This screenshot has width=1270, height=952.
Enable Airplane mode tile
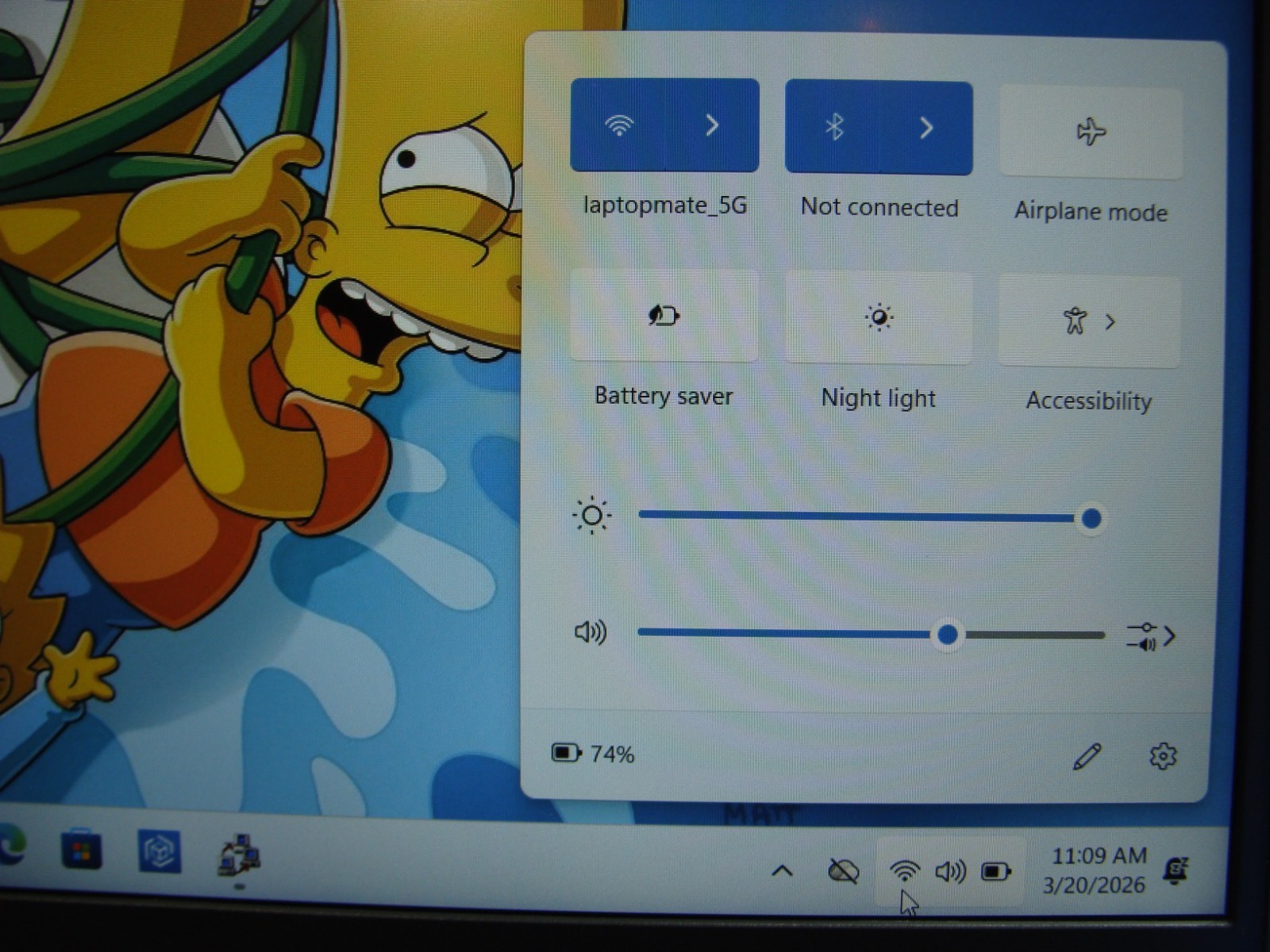[x=1091, y=132]
